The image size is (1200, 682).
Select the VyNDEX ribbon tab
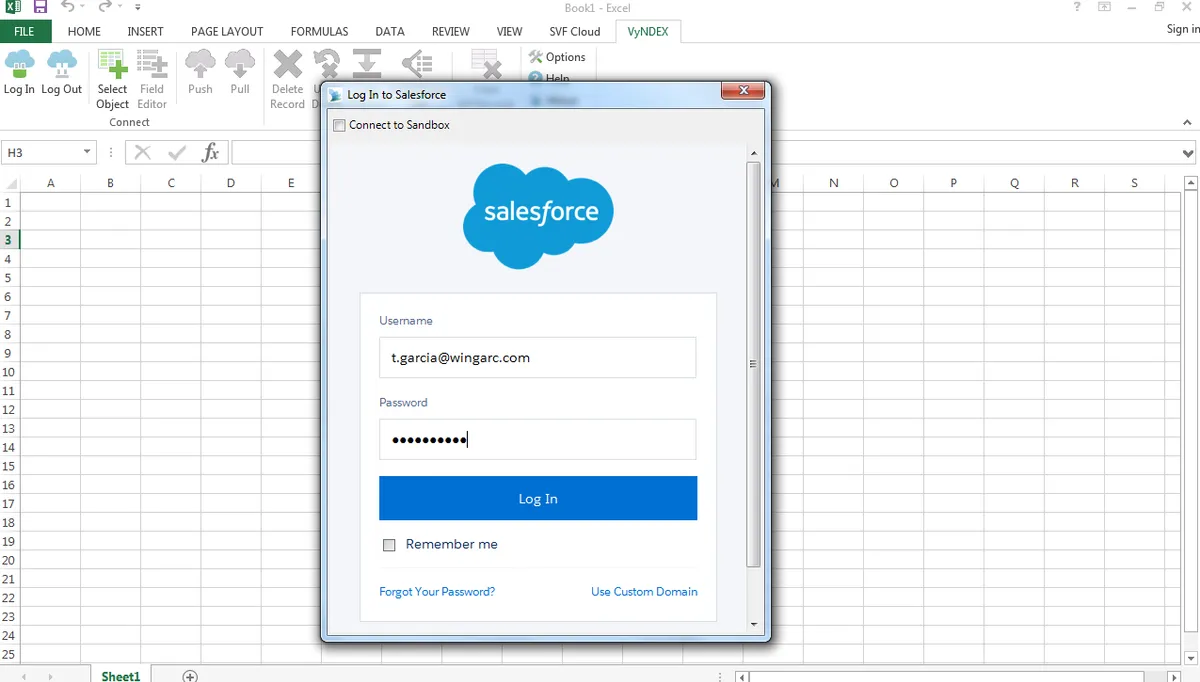[648, 31]
